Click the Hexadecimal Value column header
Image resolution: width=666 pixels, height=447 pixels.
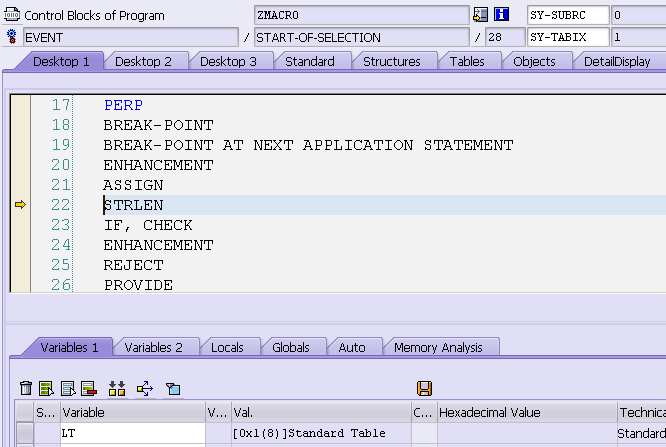coord(527,412)
